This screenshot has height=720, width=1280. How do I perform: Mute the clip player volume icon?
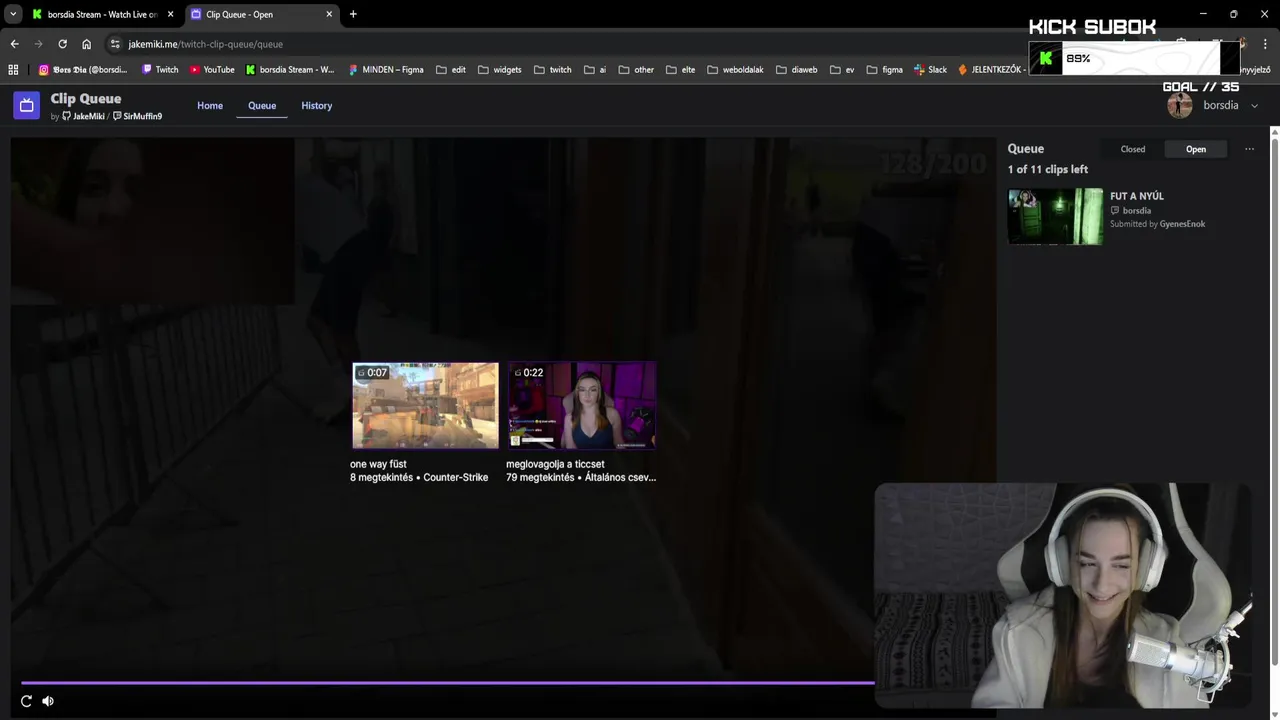(x=48, y=701)
